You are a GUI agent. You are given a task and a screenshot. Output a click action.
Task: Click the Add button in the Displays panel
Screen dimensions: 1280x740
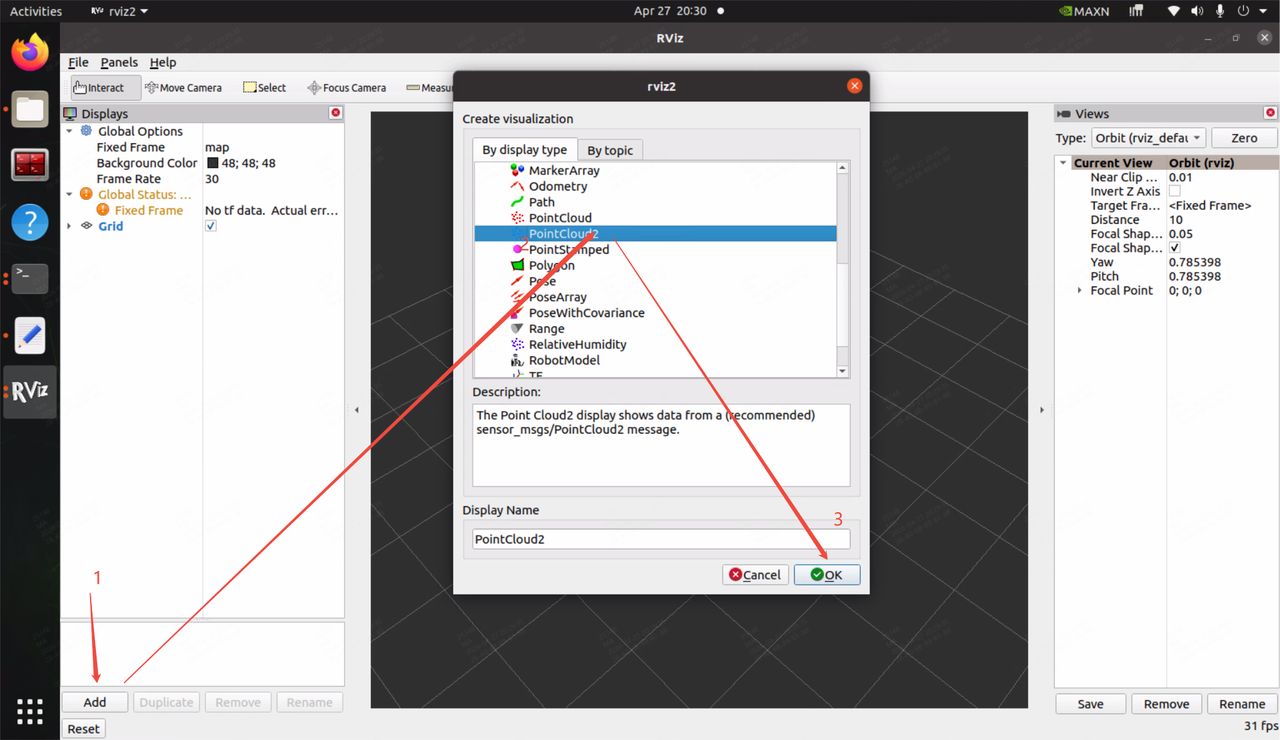coord(95,702)
